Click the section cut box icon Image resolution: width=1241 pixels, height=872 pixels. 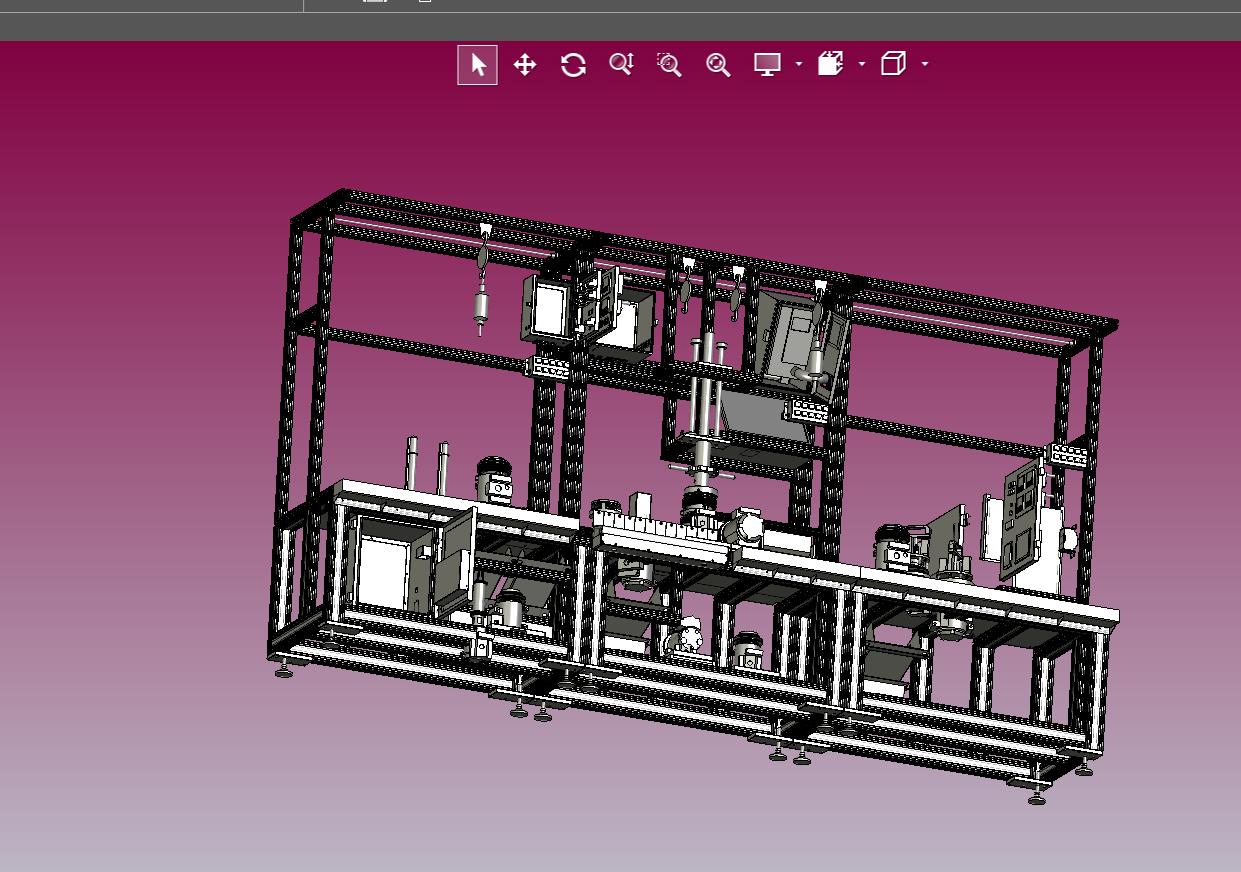coord(830,64)
